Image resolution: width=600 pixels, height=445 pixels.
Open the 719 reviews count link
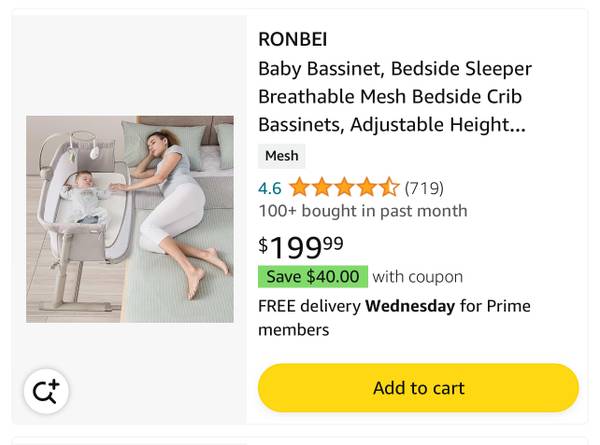click(x=424, y=188)
